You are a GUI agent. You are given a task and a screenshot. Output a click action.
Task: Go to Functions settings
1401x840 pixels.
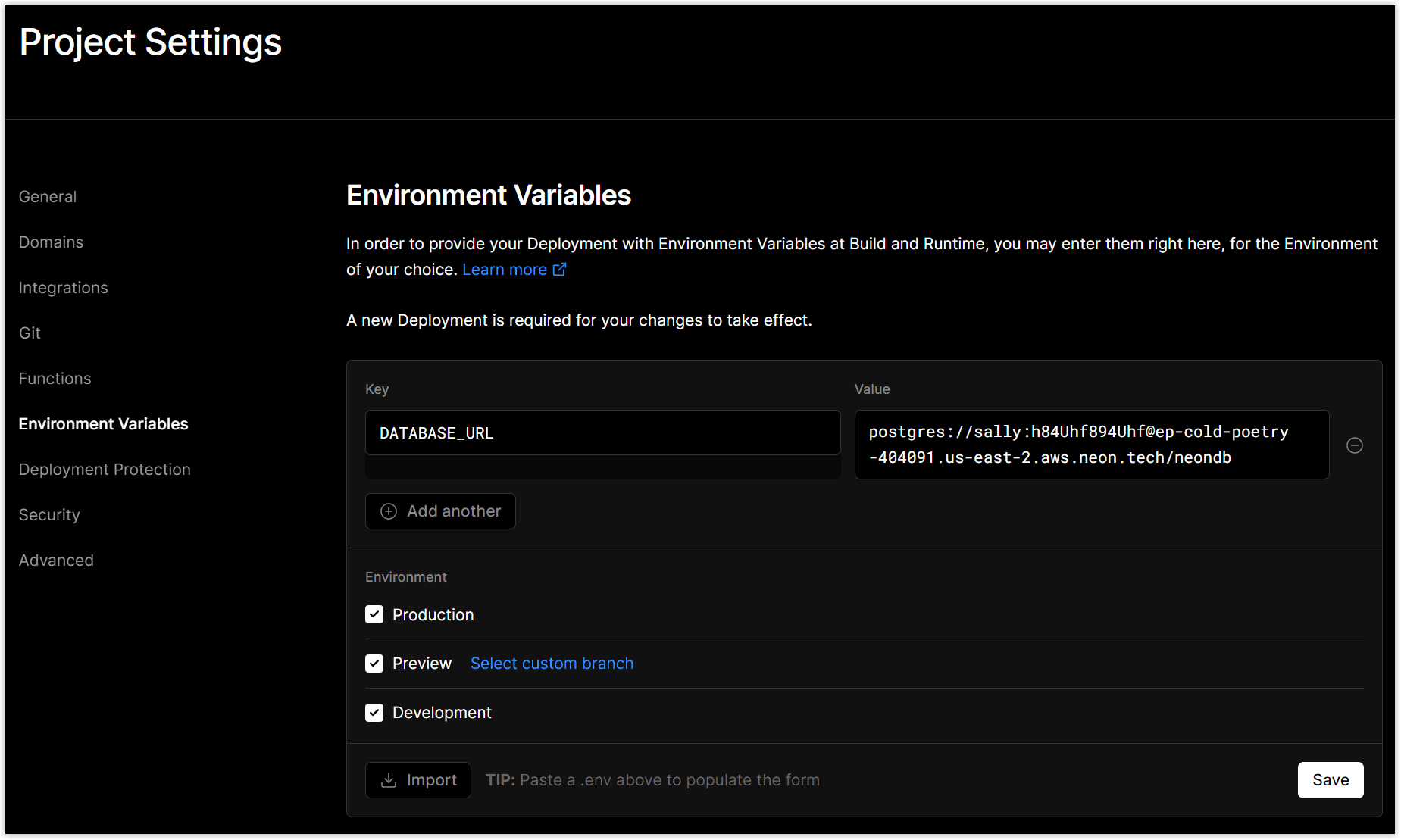point(55,379)
